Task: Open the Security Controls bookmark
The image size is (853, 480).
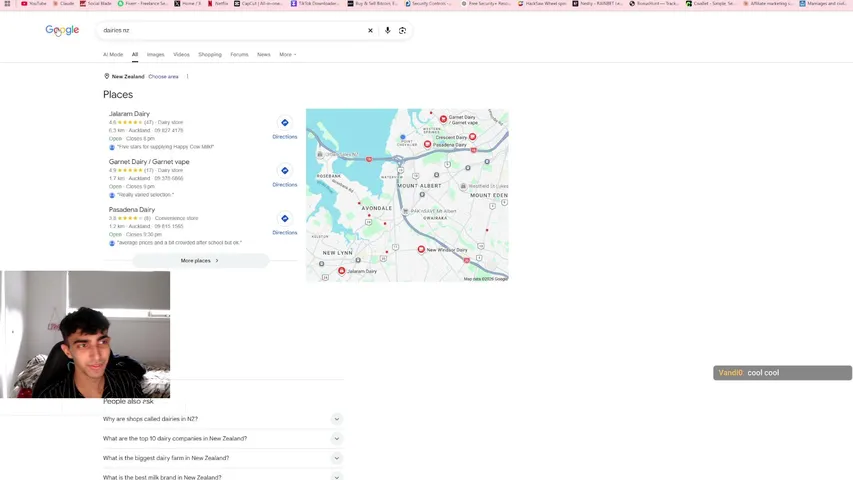Action: [x=429, y=3]
